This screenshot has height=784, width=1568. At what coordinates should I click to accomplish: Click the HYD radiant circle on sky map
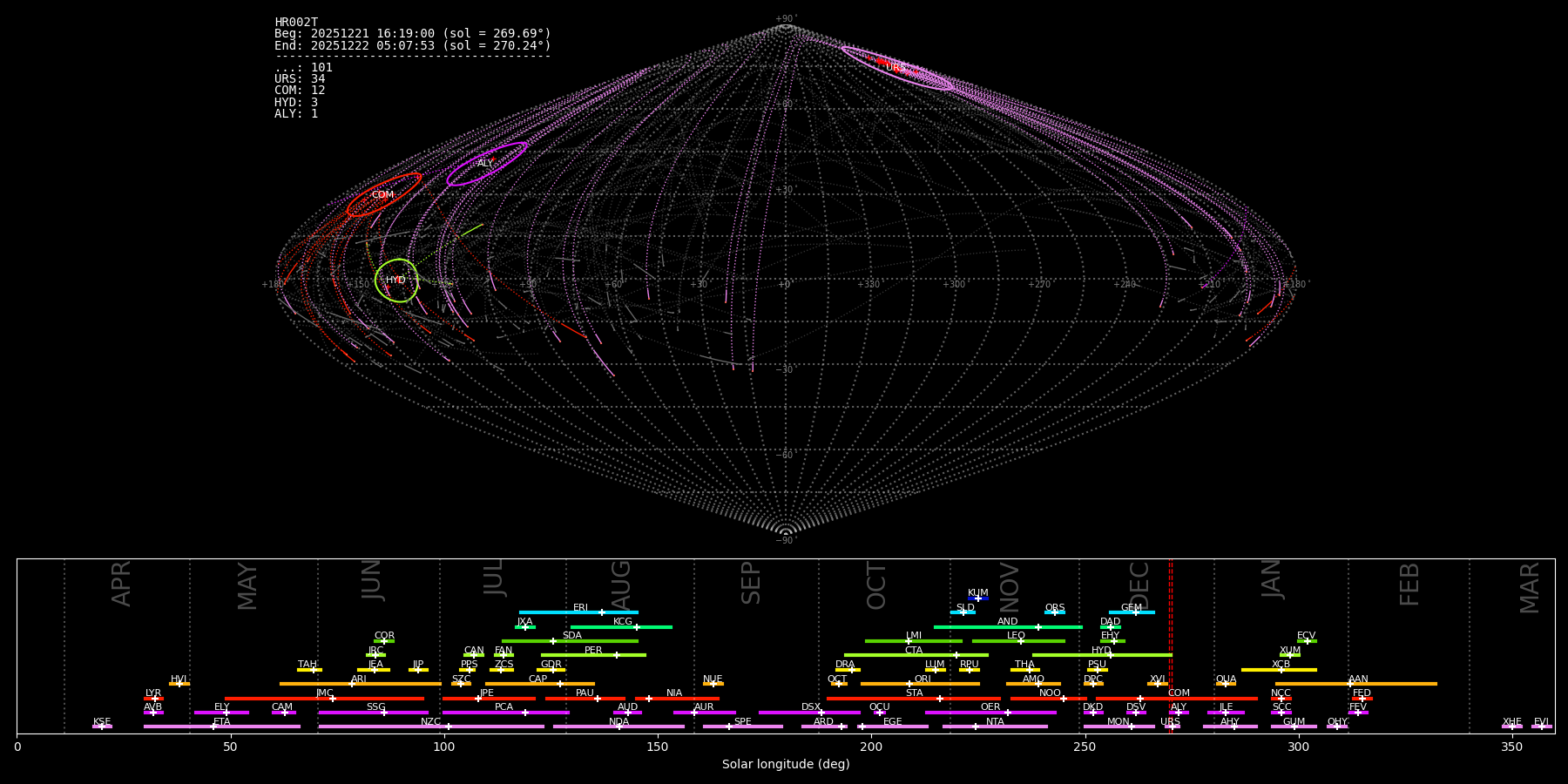pyautogui.click(x=396, y=280)
